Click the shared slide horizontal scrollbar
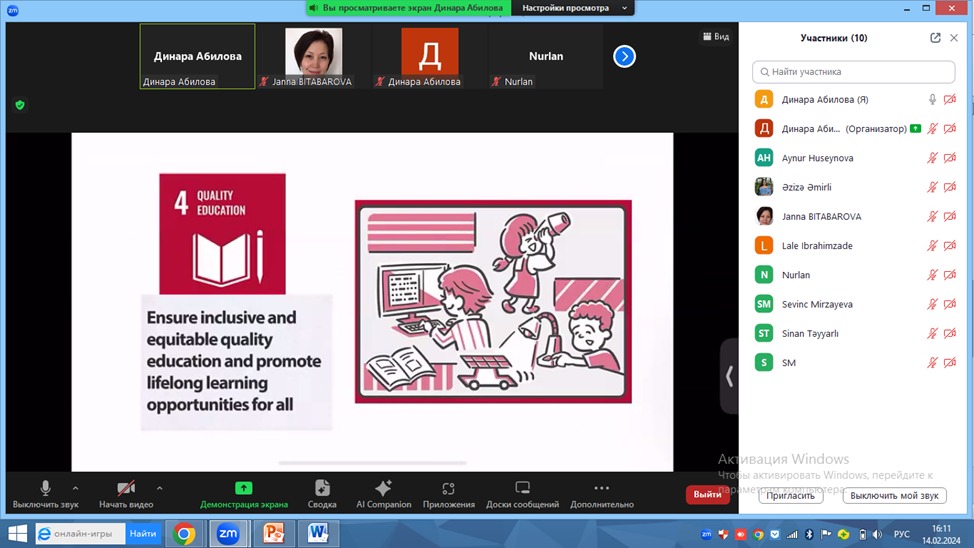Image resolution: width=974 pixels, height=548 pixels. (372, 463)
